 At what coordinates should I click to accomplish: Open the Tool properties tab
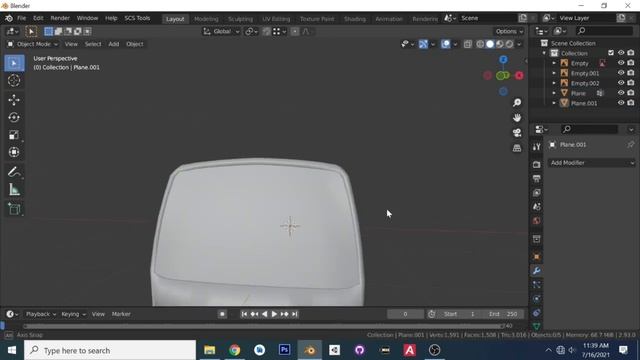(x=536, y=147)
